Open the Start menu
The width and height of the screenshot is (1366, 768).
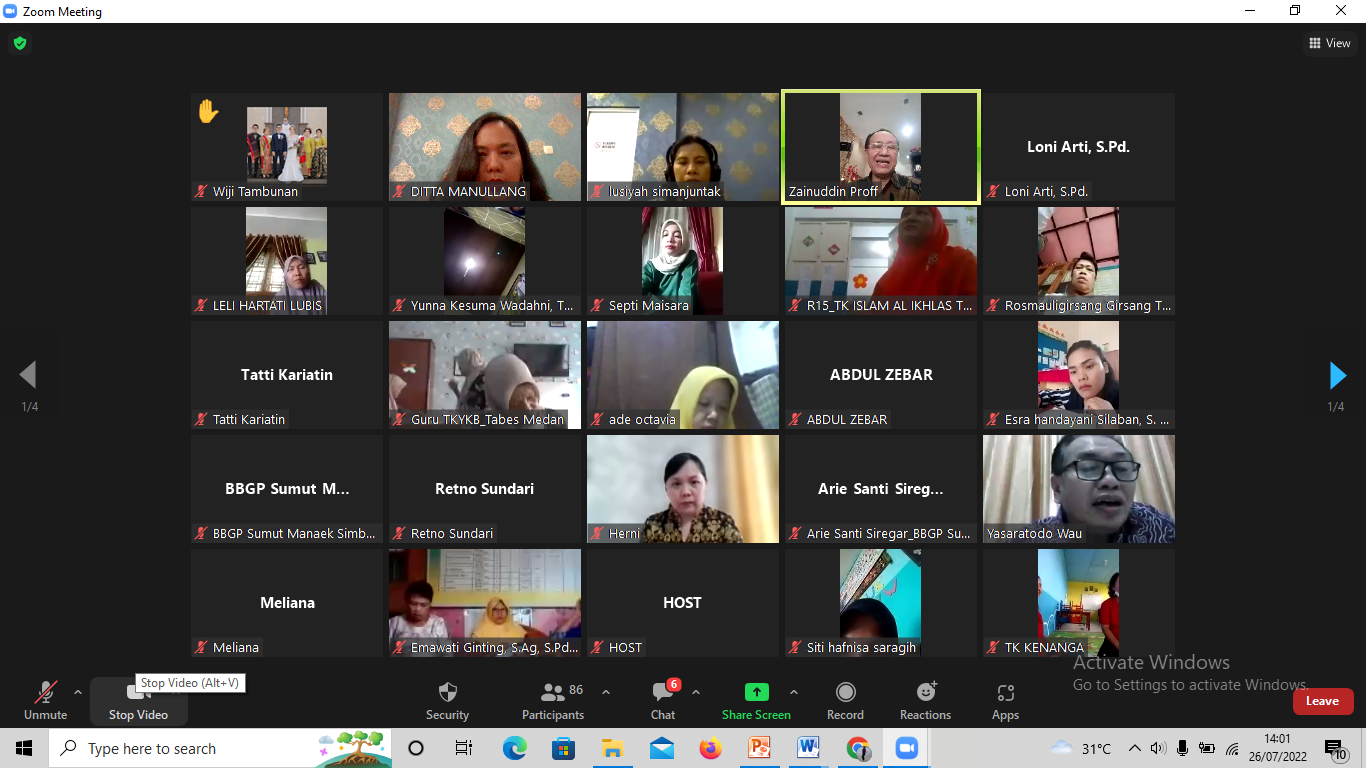tap(23, 748)
